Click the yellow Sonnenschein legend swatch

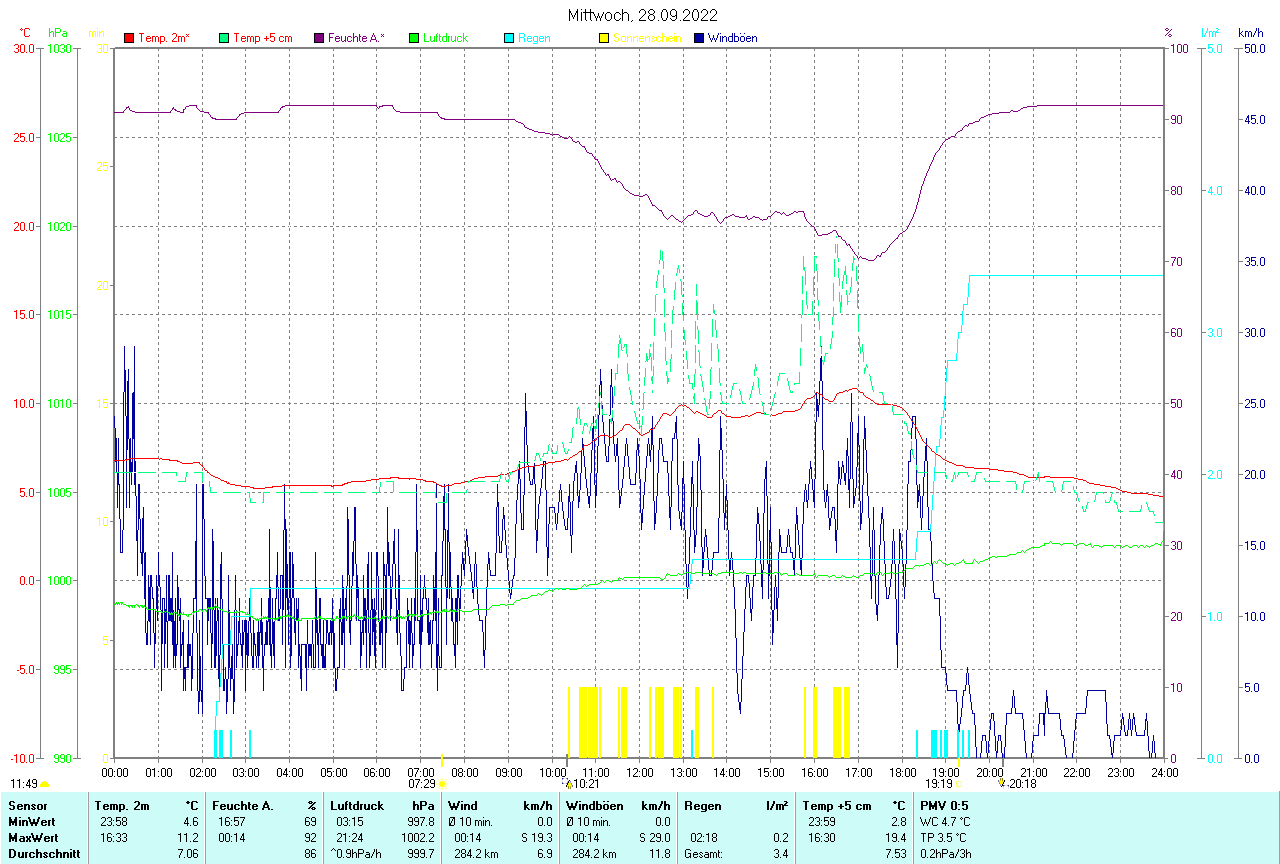(x=604, y=38)
